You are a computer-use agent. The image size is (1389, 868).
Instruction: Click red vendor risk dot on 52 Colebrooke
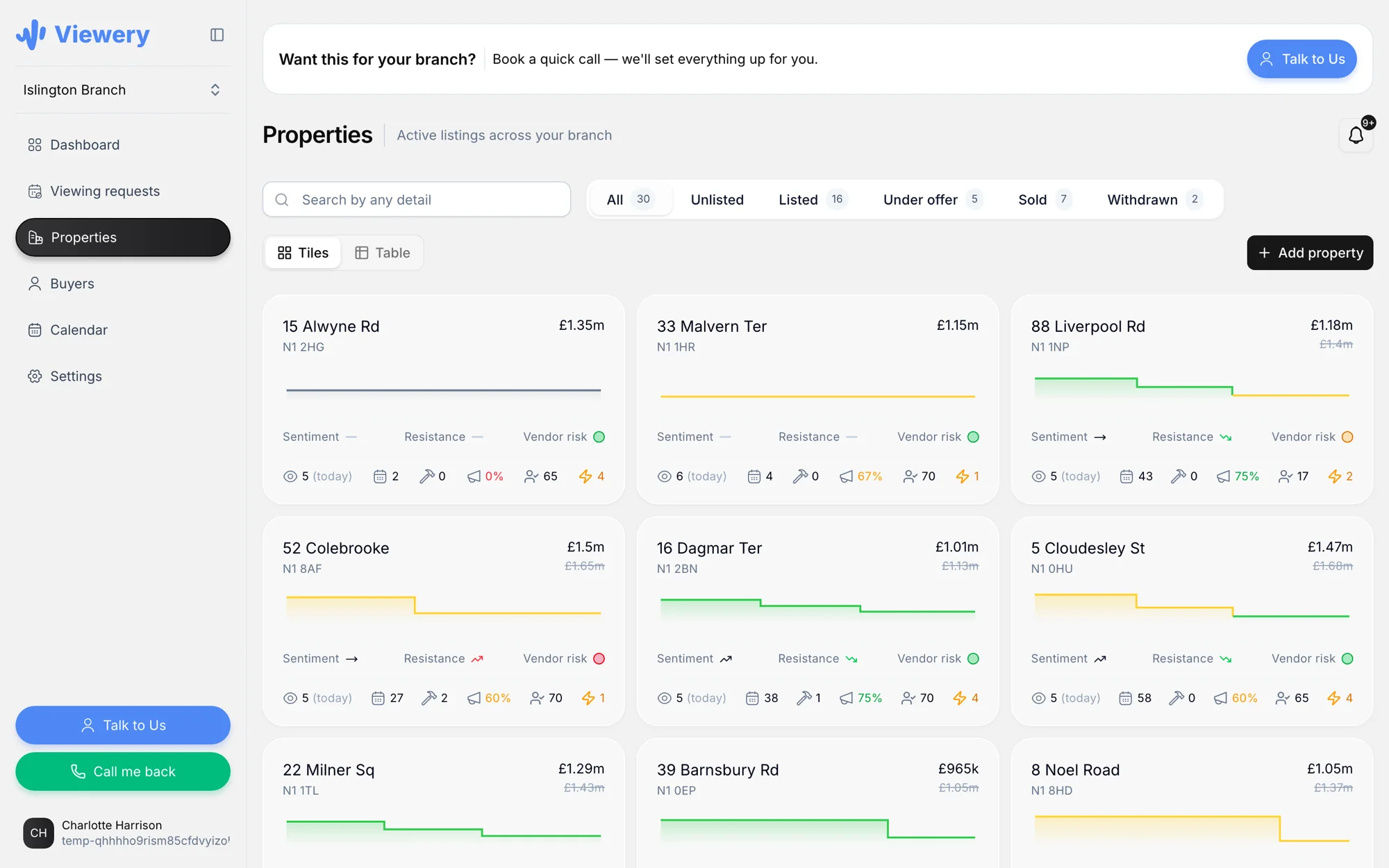pyautogui.click(x=599, y=659)
